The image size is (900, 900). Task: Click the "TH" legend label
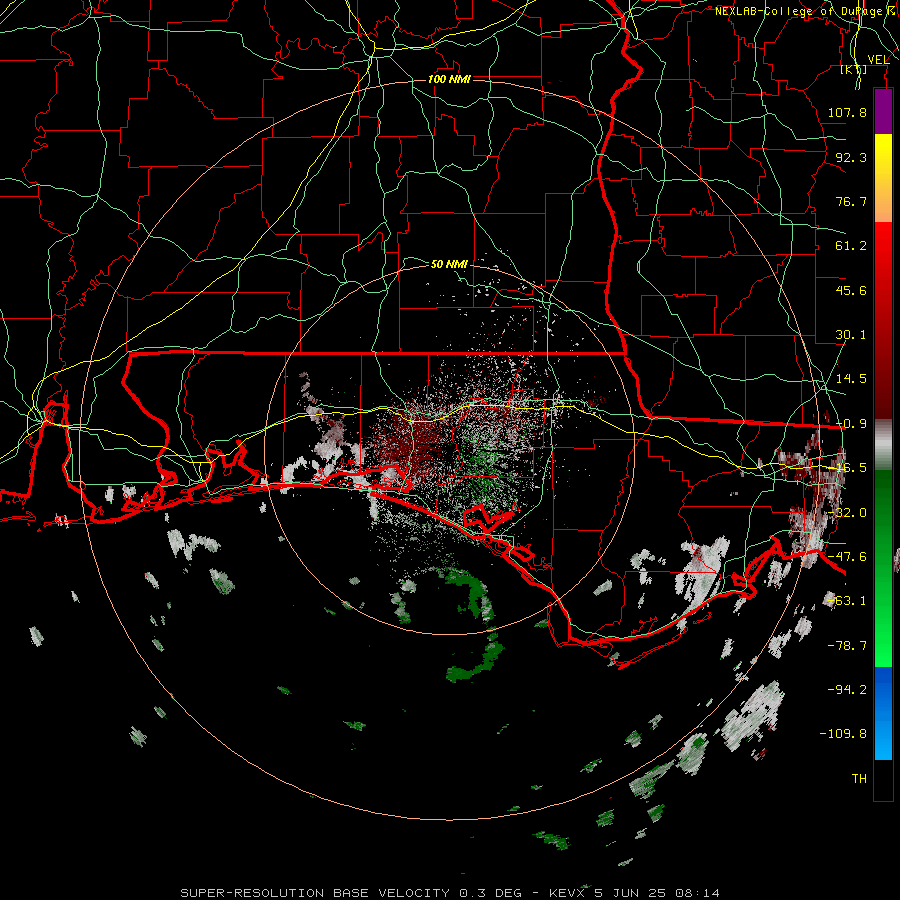point(859,779)
